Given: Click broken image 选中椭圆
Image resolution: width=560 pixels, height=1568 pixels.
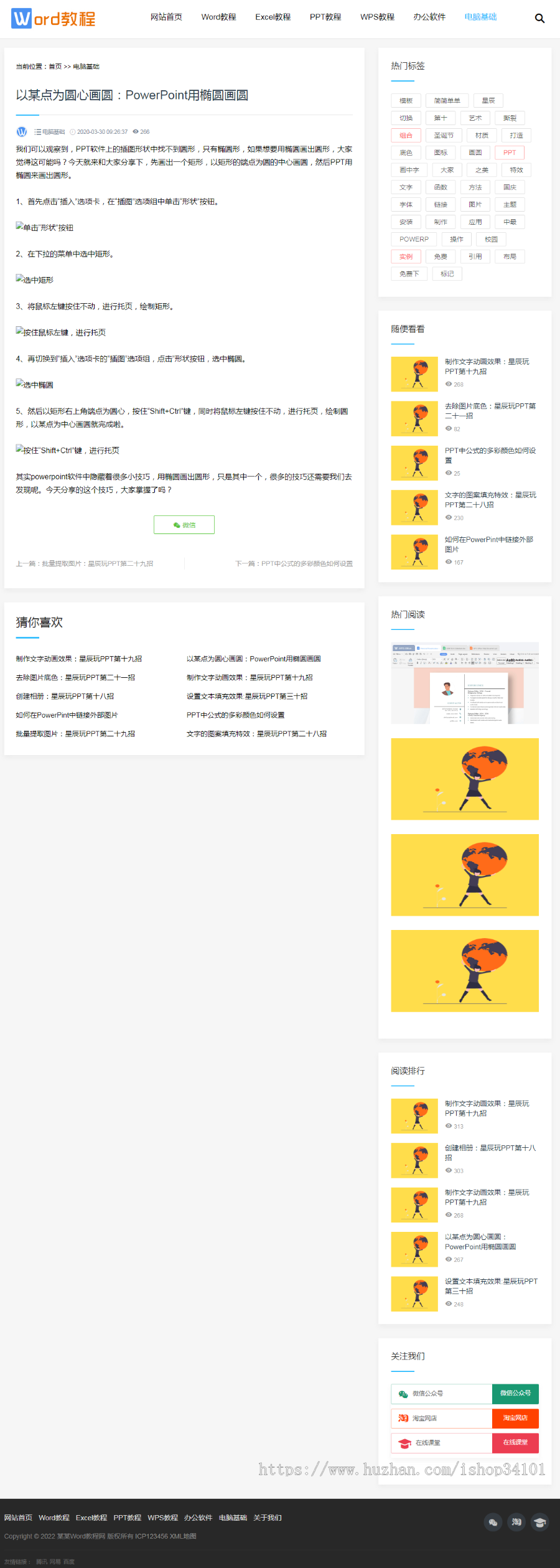Looking at the screenshot, I should [35, 385].
